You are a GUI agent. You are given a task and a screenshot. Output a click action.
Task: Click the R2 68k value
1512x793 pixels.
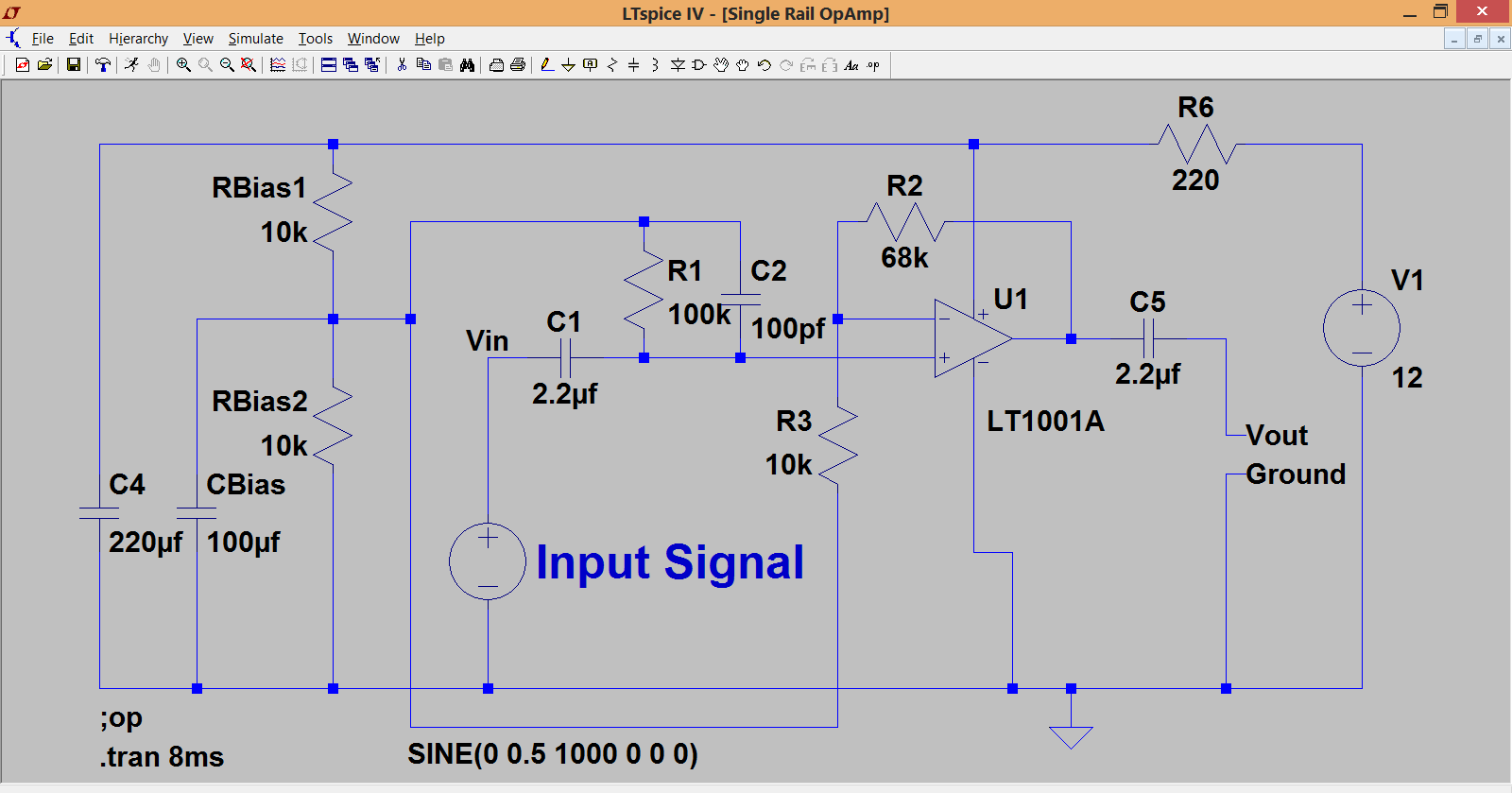(x=904, y=257)
